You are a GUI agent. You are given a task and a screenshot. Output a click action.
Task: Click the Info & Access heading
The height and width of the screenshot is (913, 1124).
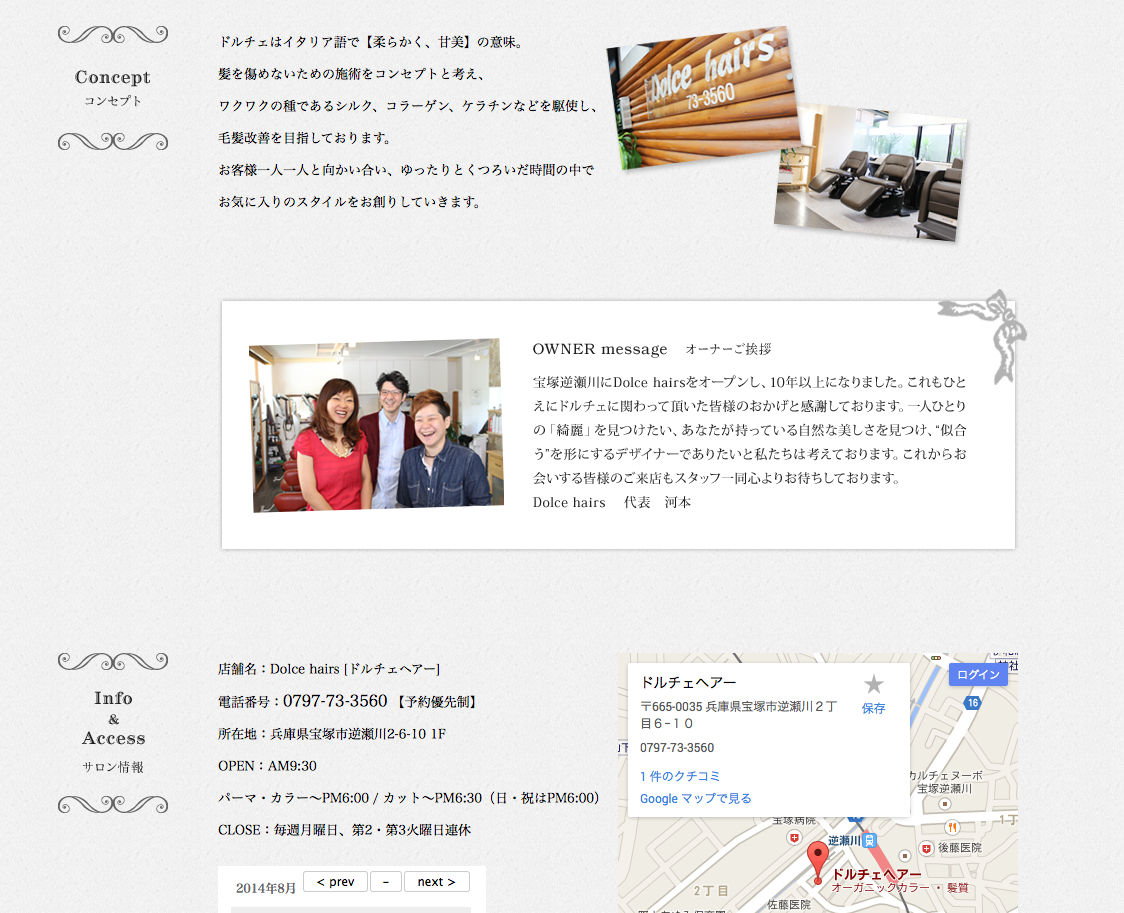point(113,718)
